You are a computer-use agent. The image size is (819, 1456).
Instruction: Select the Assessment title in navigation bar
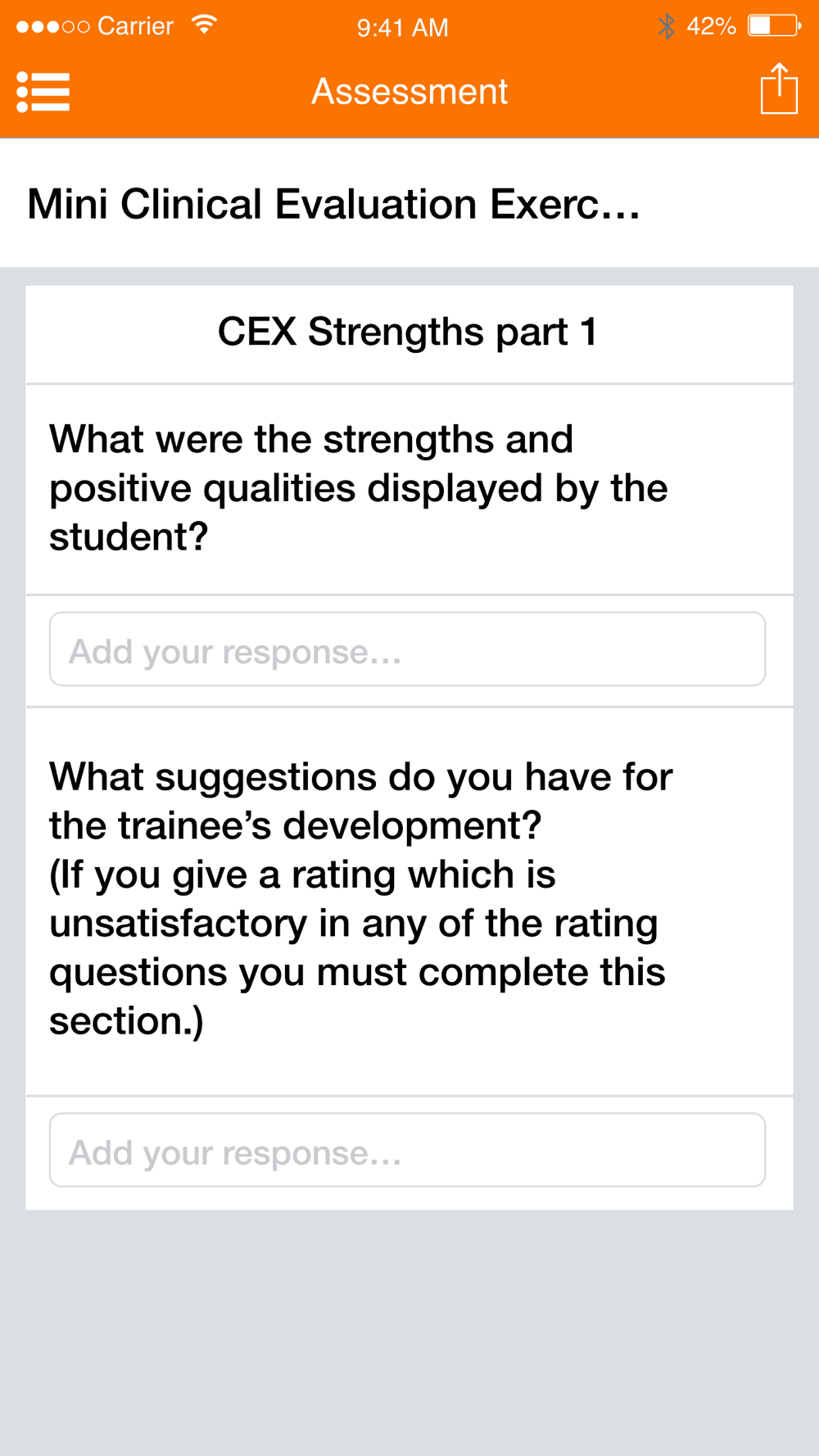(x=409, y=92)
